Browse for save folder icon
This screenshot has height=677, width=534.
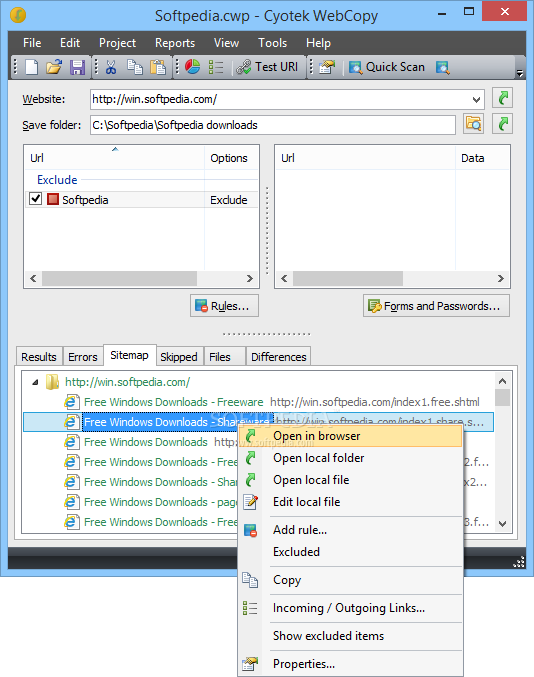pyautogui.click(x=473, y=124)
